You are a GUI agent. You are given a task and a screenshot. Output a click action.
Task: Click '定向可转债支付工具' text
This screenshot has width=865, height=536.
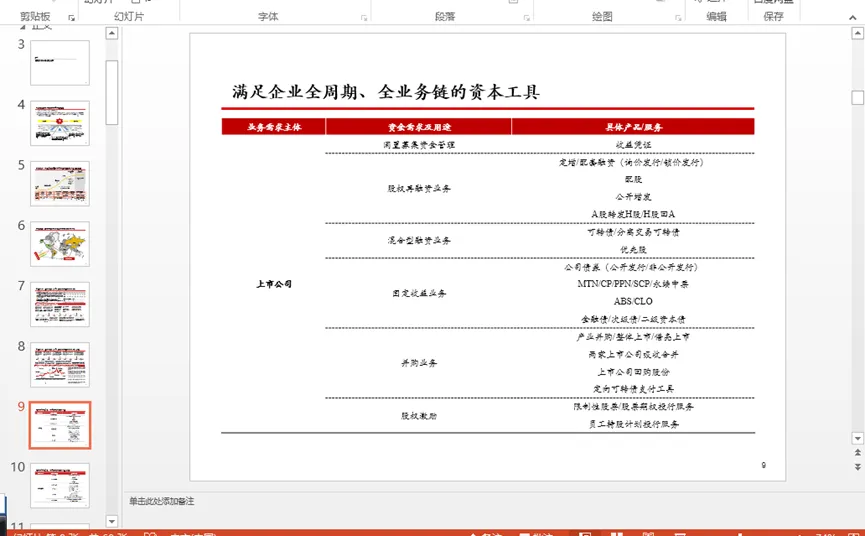click(x=633, y=389)
